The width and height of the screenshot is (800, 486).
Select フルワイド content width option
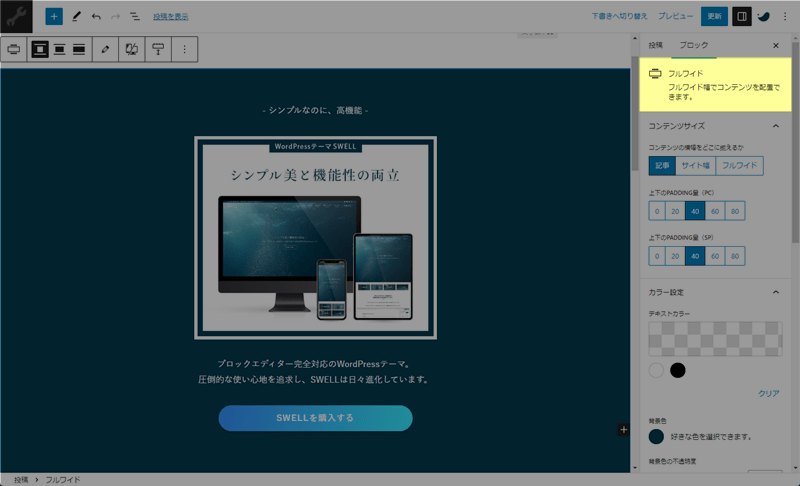739,166
